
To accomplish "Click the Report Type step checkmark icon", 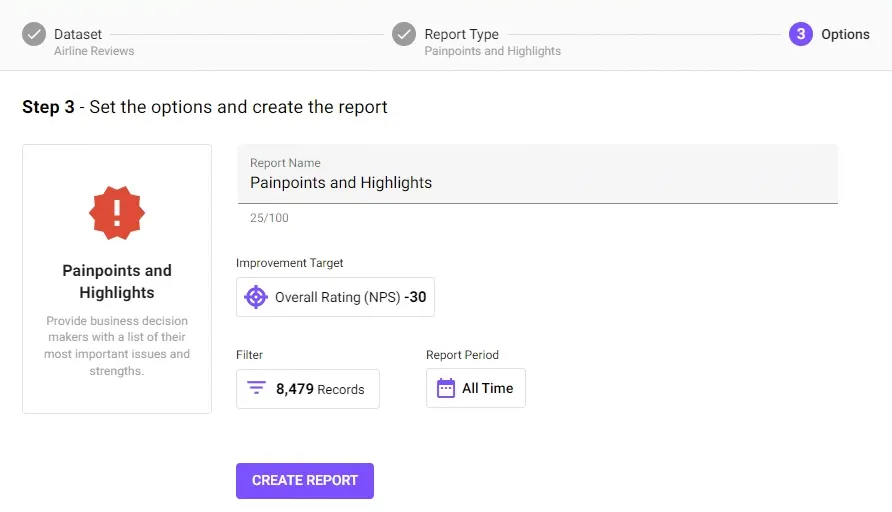I will tap(404, 34).
